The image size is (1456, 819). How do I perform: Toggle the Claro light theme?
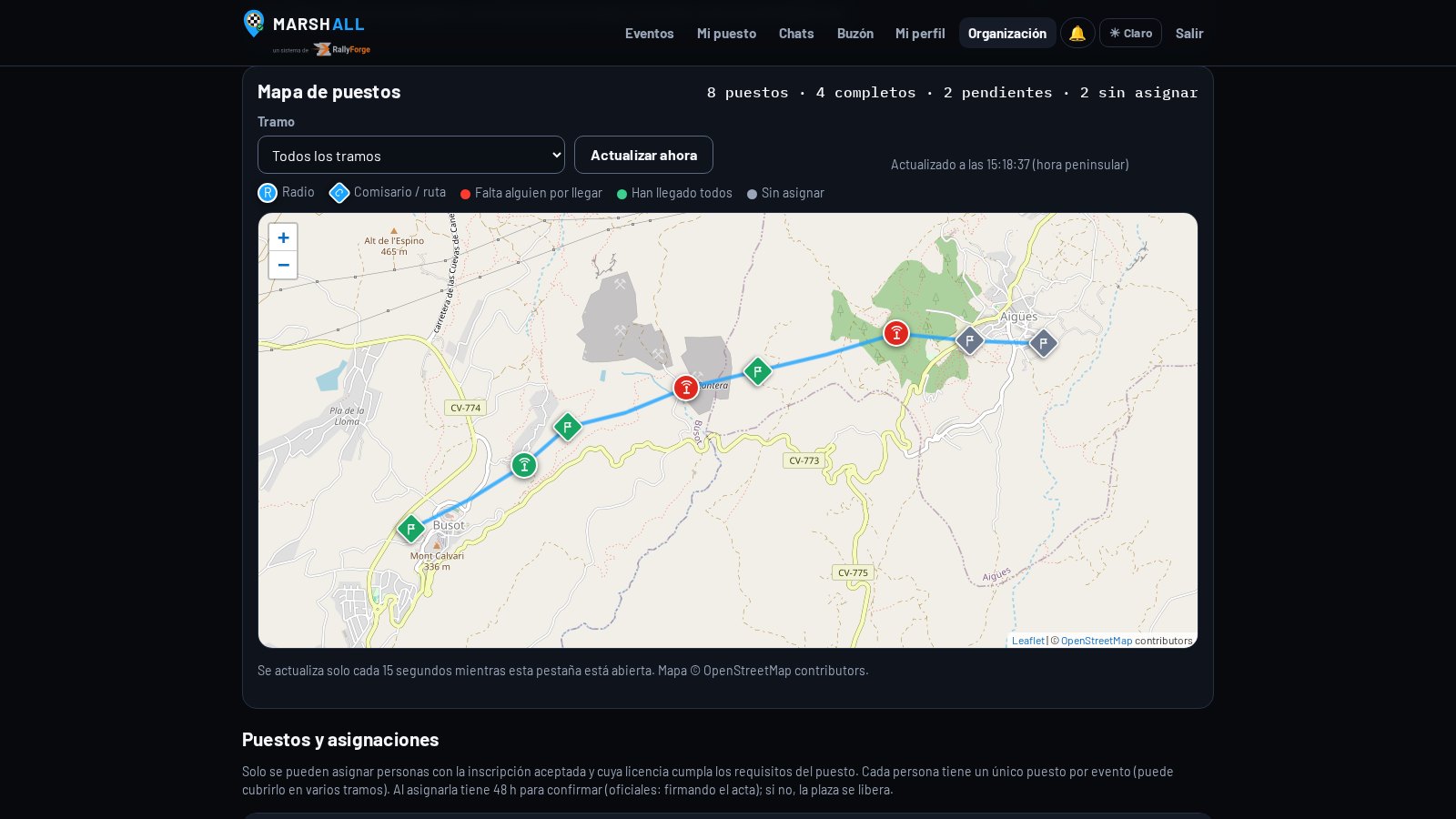tap(1130, 33)
